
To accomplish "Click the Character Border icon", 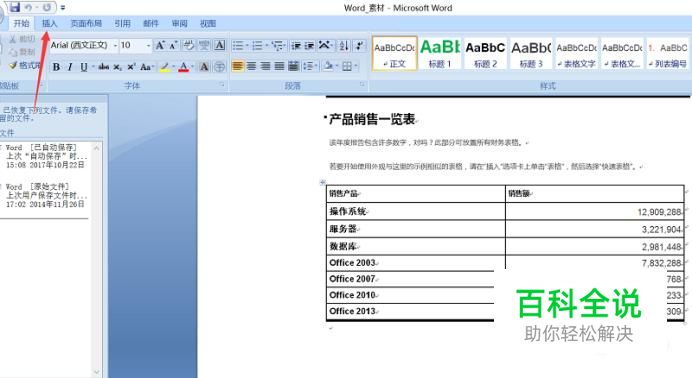I will [x=219, y=45].
